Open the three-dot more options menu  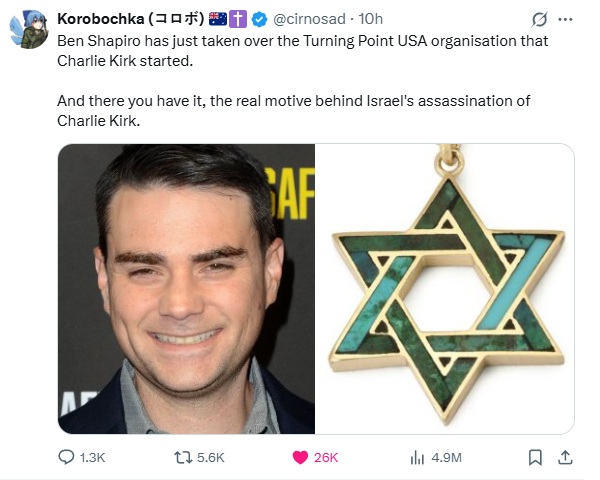pos(565,19)
